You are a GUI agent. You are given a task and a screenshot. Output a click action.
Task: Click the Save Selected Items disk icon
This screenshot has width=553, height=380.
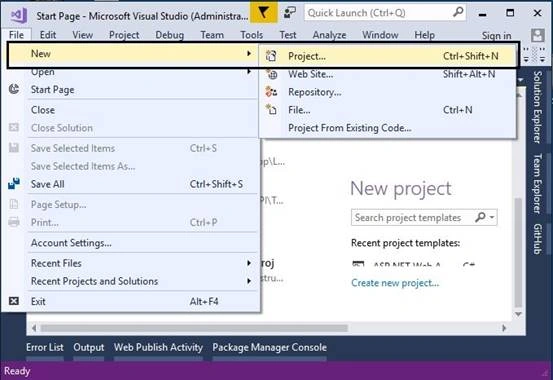tap(14, 148)
